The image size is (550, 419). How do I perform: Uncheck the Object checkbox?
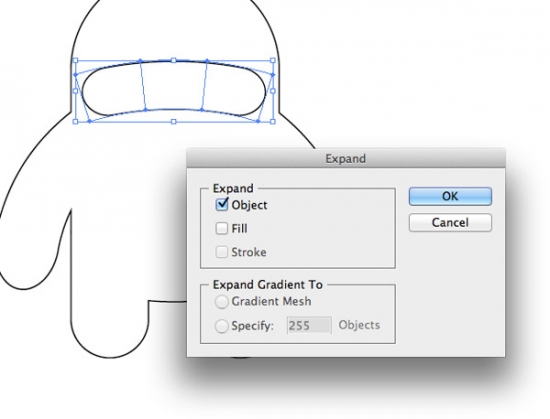pos(222,205)
